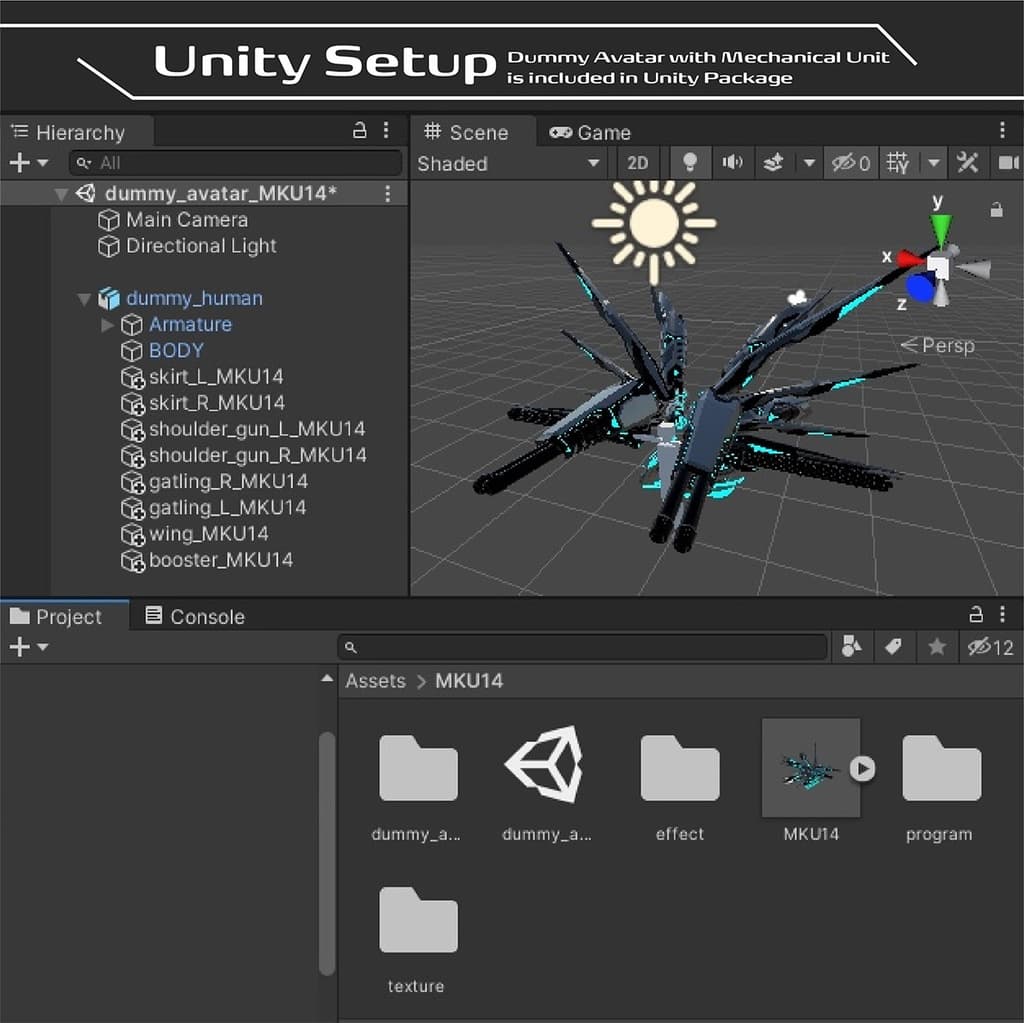Select gatling_L_MKU14 object
Screen dimensions: 1024x1023
tap(214, 508)
